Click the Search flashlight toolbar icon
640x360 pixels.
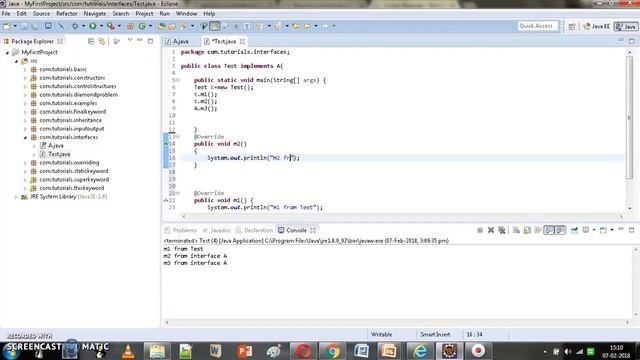click(184, 26)
